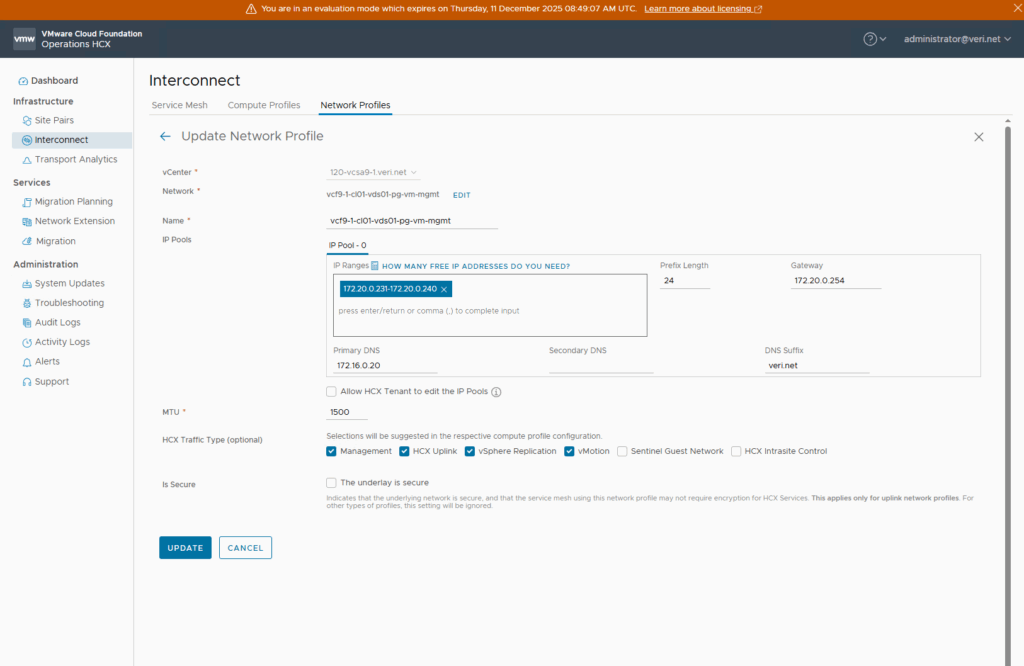The image size is (1024, 666).
Task: Click the UPDATE button
Action: [185, 548]
